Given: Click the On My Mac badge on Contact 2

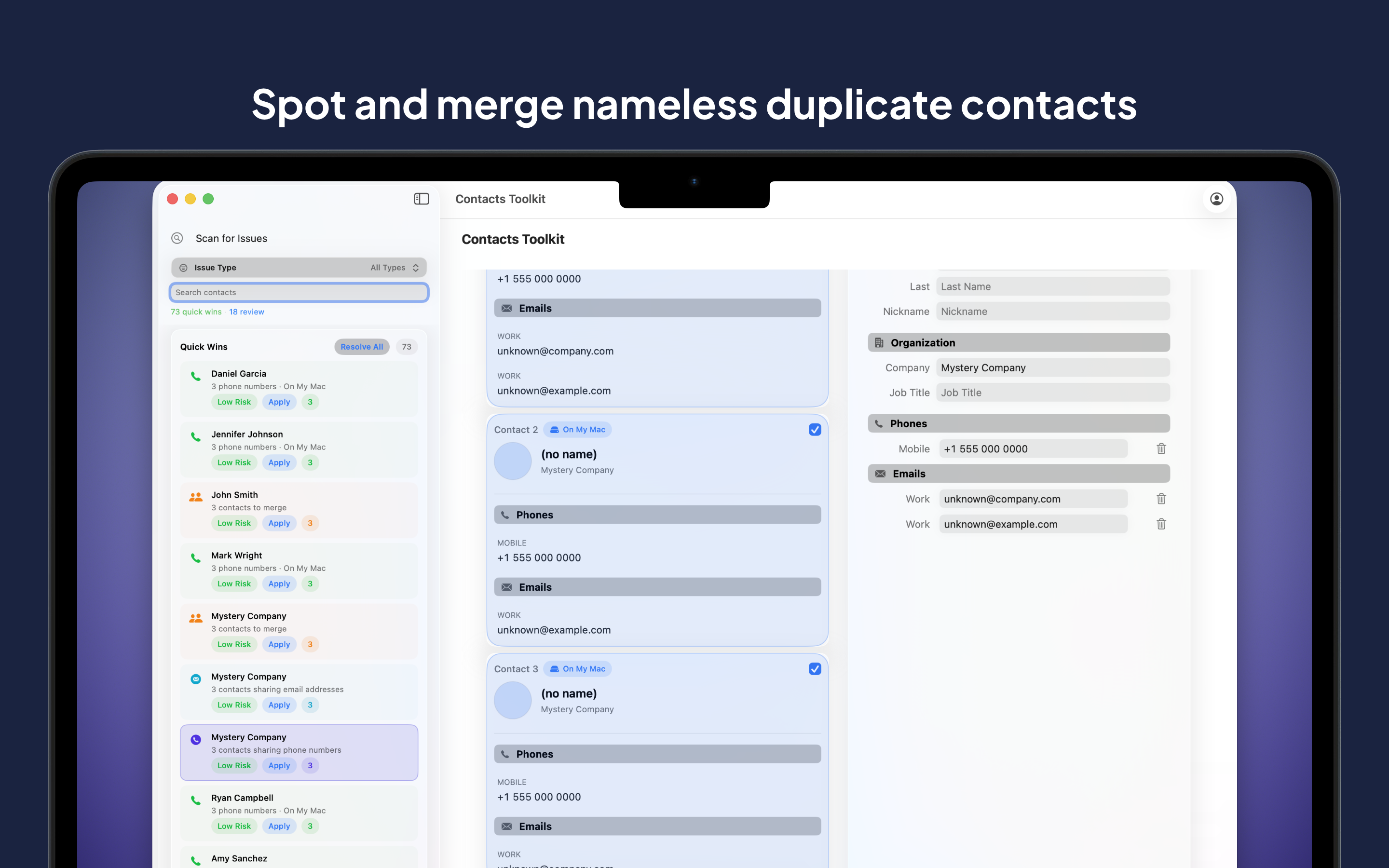Looking at the screenshot, I should [577, 429].
